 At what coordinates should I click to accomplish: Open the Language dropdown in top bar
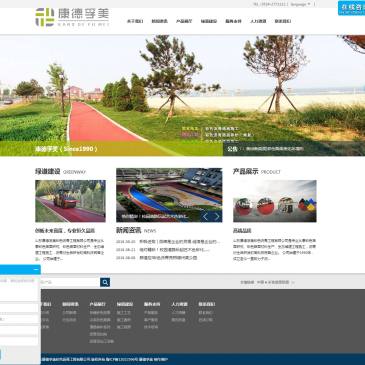coord(300,4)
